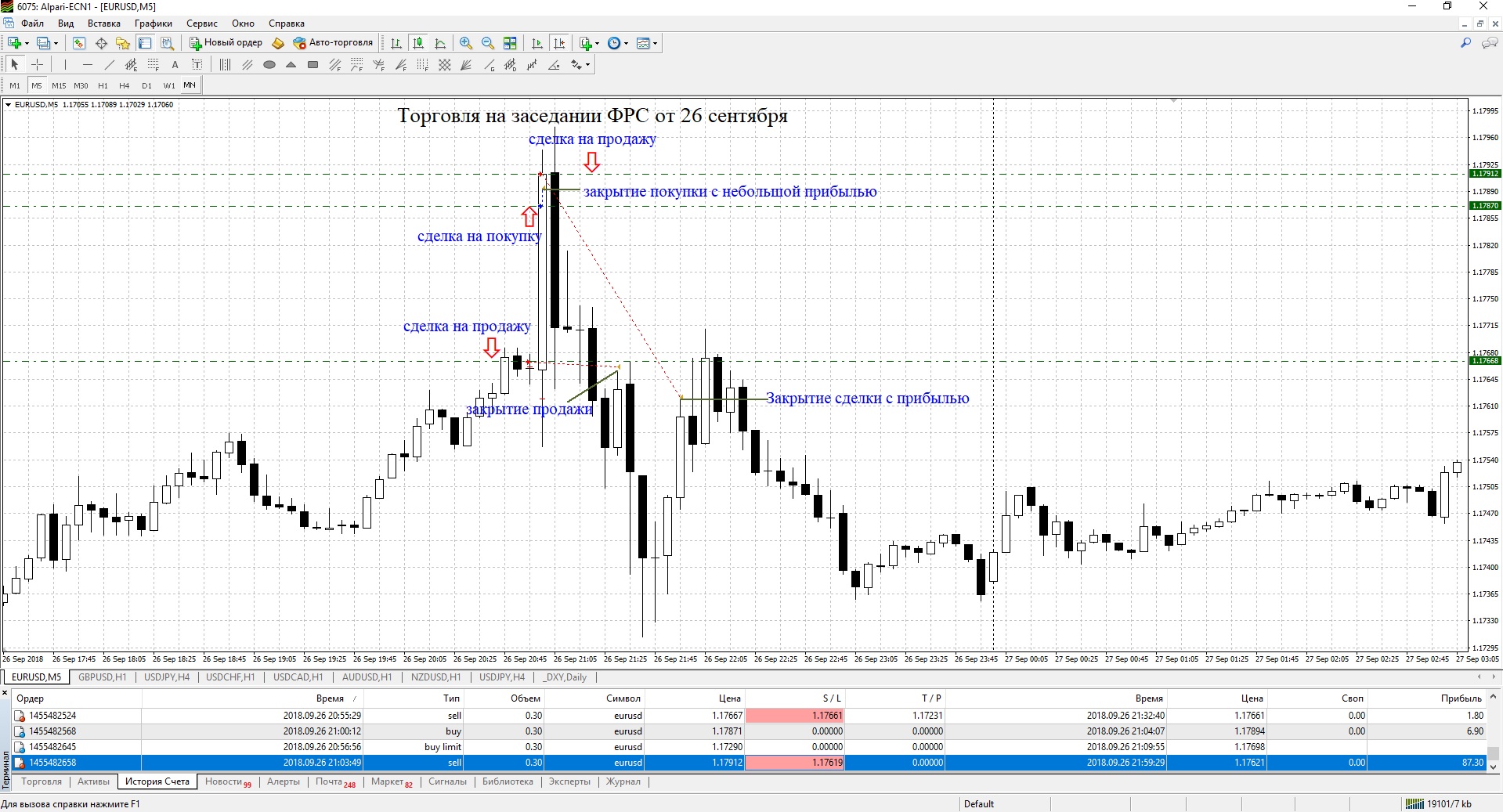
Task: Open the Вставка menu
Action: tap(103, 23)
